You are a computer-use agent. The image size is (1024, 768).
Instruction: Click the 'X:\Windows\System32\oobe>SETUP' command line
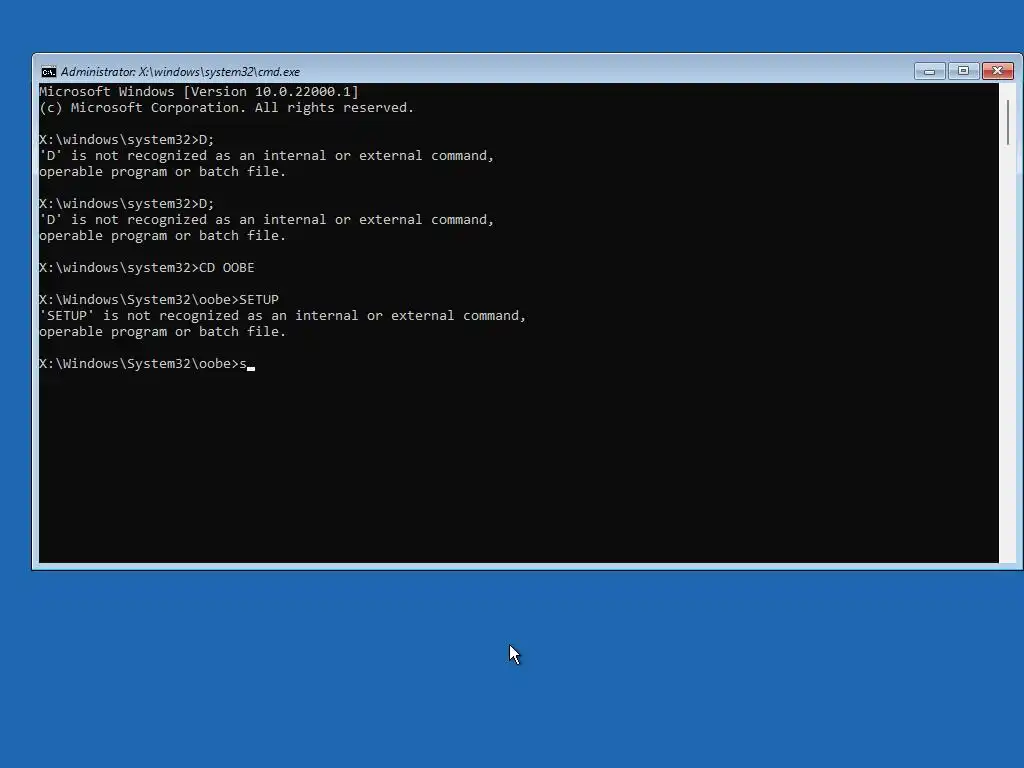point(159,300)
